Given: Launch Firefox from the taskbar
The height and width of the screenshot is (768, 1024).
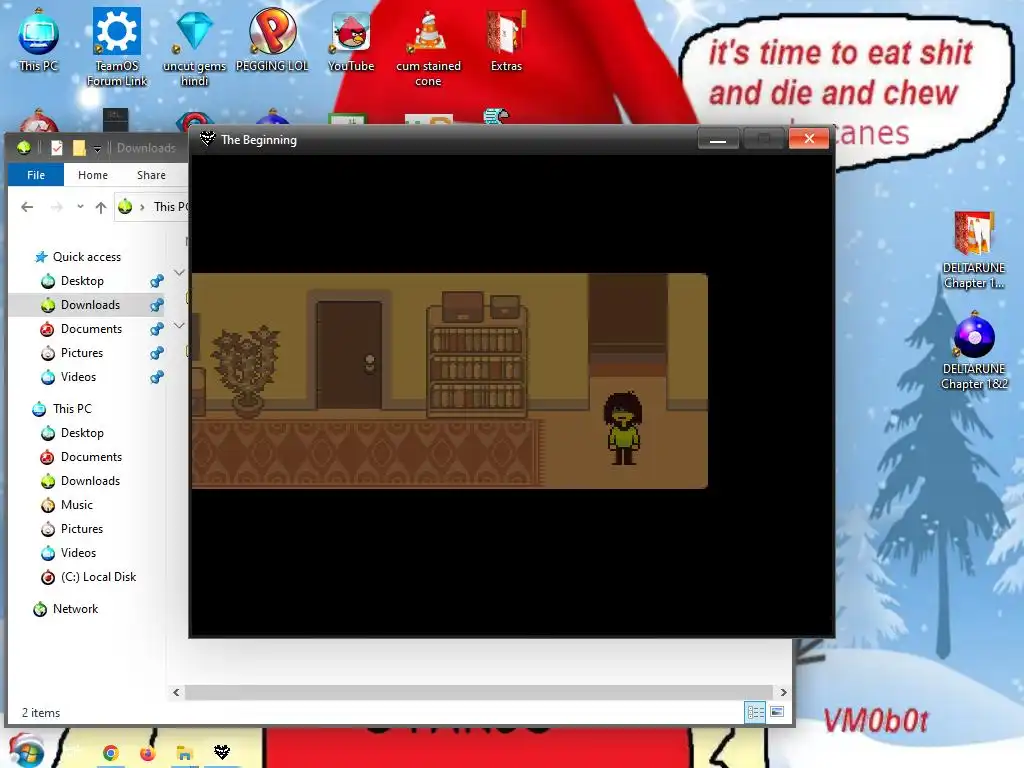Looking at the screenshot, I should (148, 753).
